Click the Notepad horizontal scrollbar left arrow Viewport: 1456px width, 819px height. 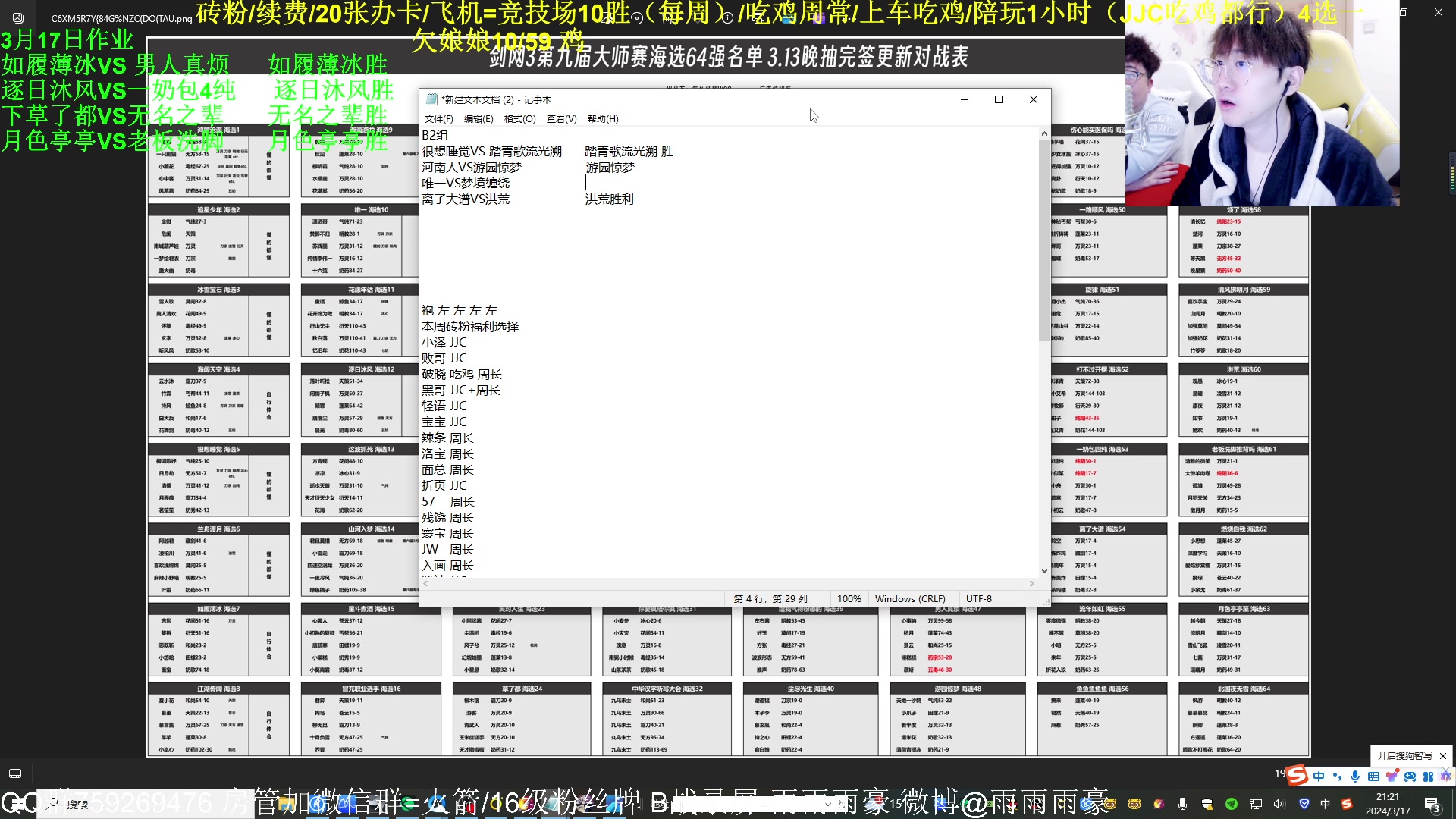click(x=425, y=583)
